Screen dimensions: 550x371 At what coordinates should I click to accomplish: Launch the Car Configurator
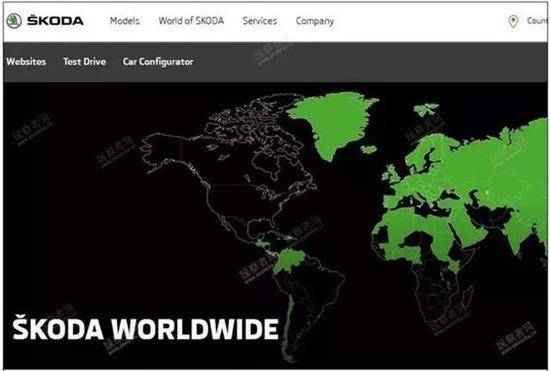[158, 62]
